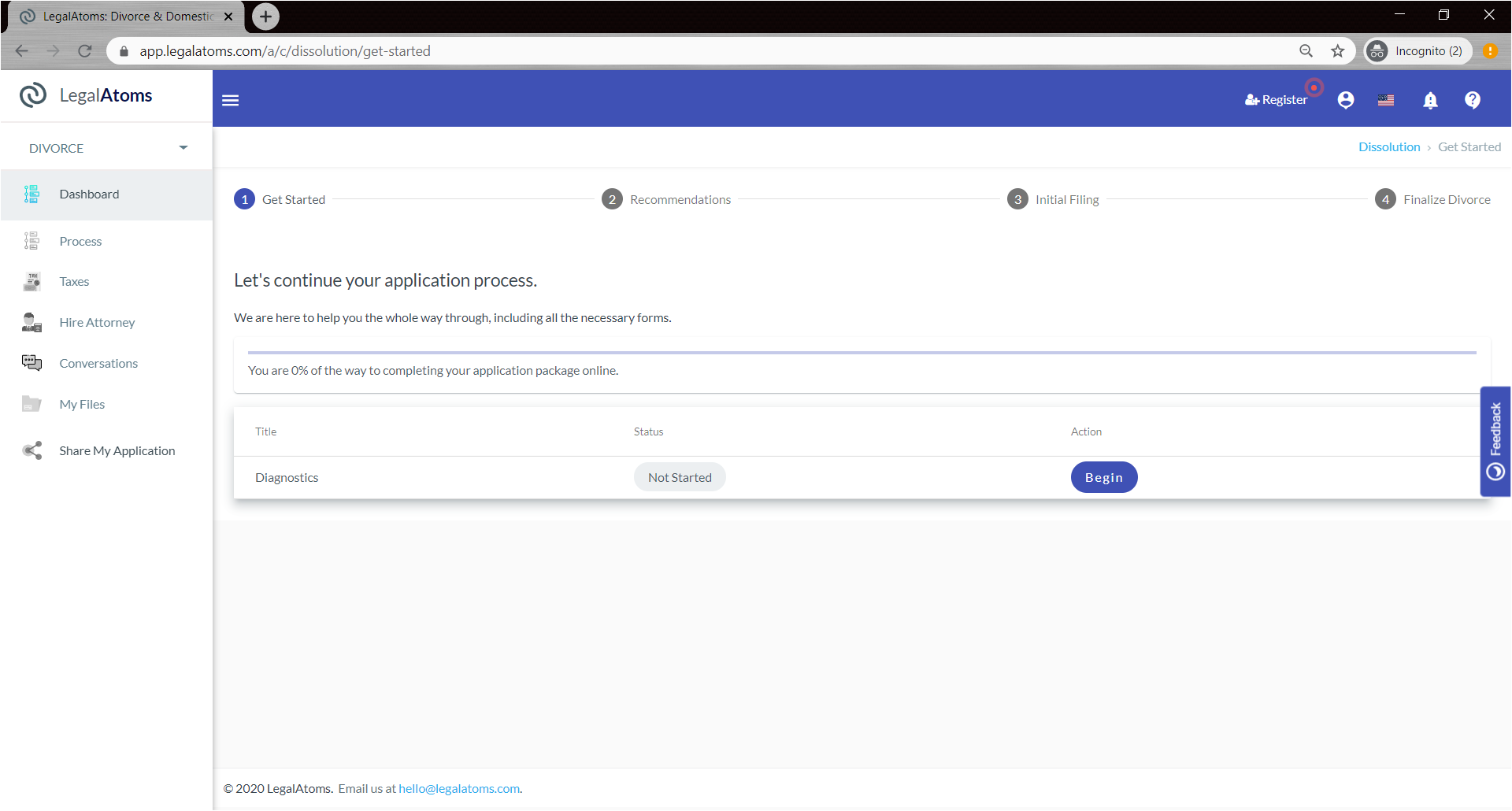Select the US flag language icon

coord(1386,100)
